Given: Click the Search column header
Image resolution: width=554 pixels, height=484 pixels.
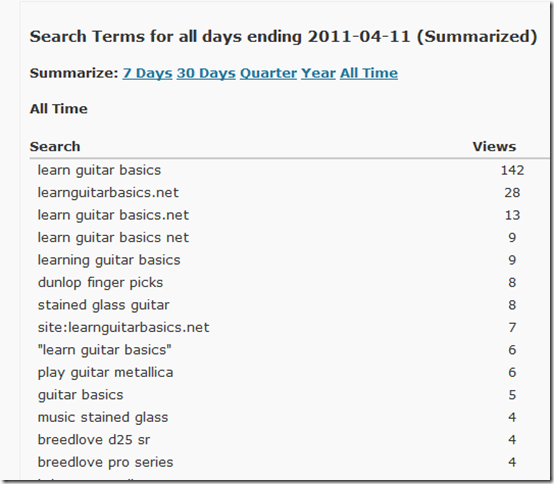Looking at the screenshot, I should click(55, 146).
